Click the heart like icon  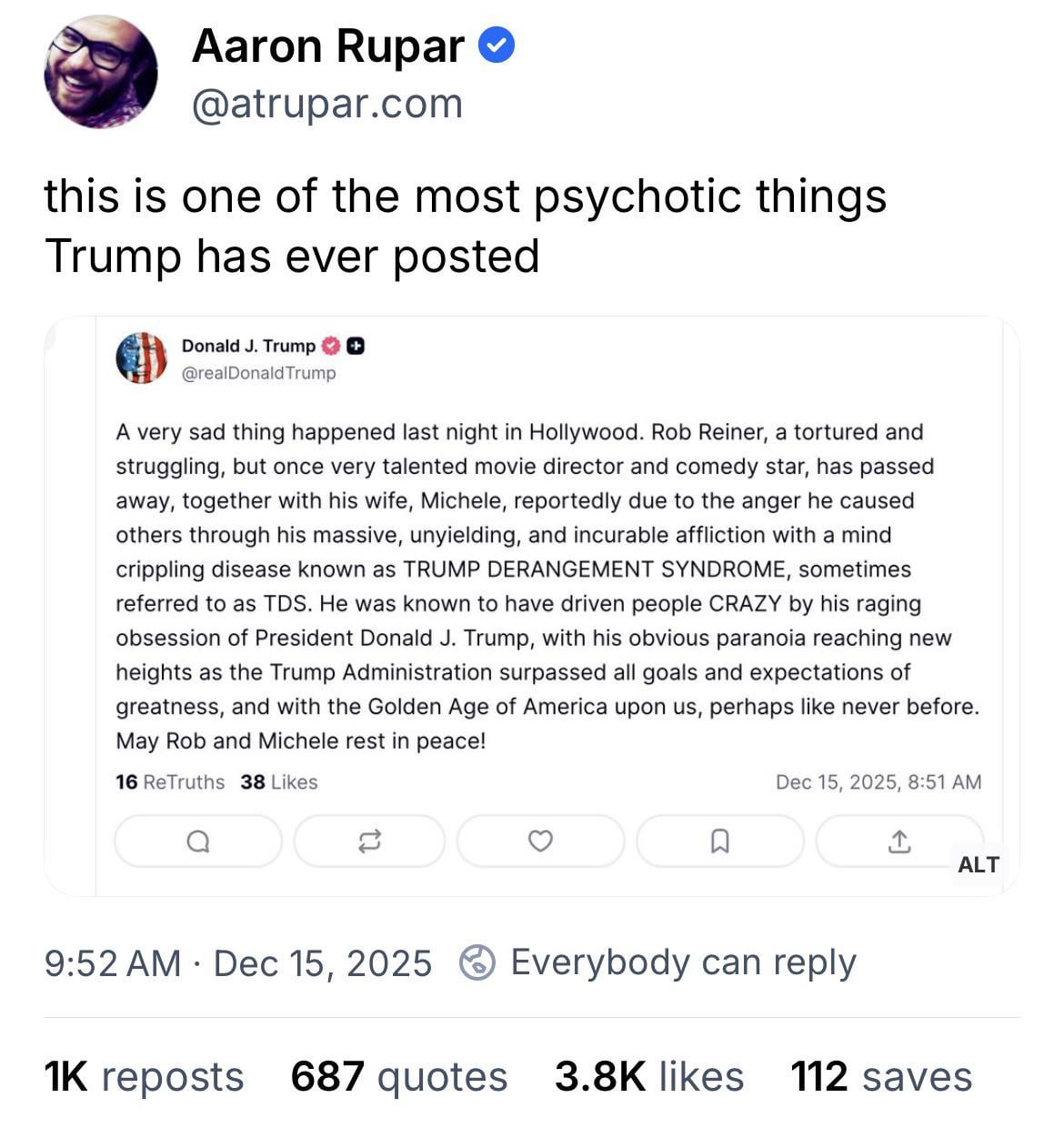[x=540, y=841]
